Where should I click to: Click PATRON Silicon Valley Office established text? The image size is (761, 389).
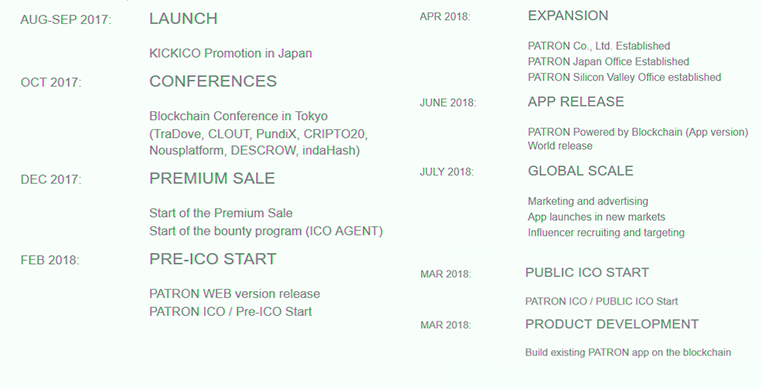coord(624,77)
